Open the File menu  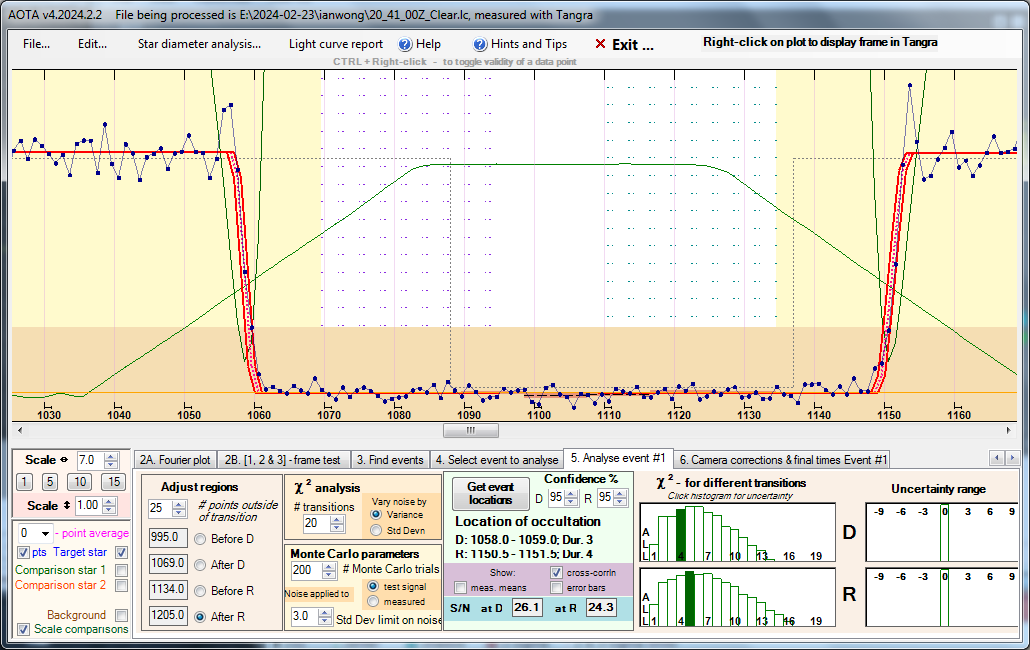pos(37,44)
